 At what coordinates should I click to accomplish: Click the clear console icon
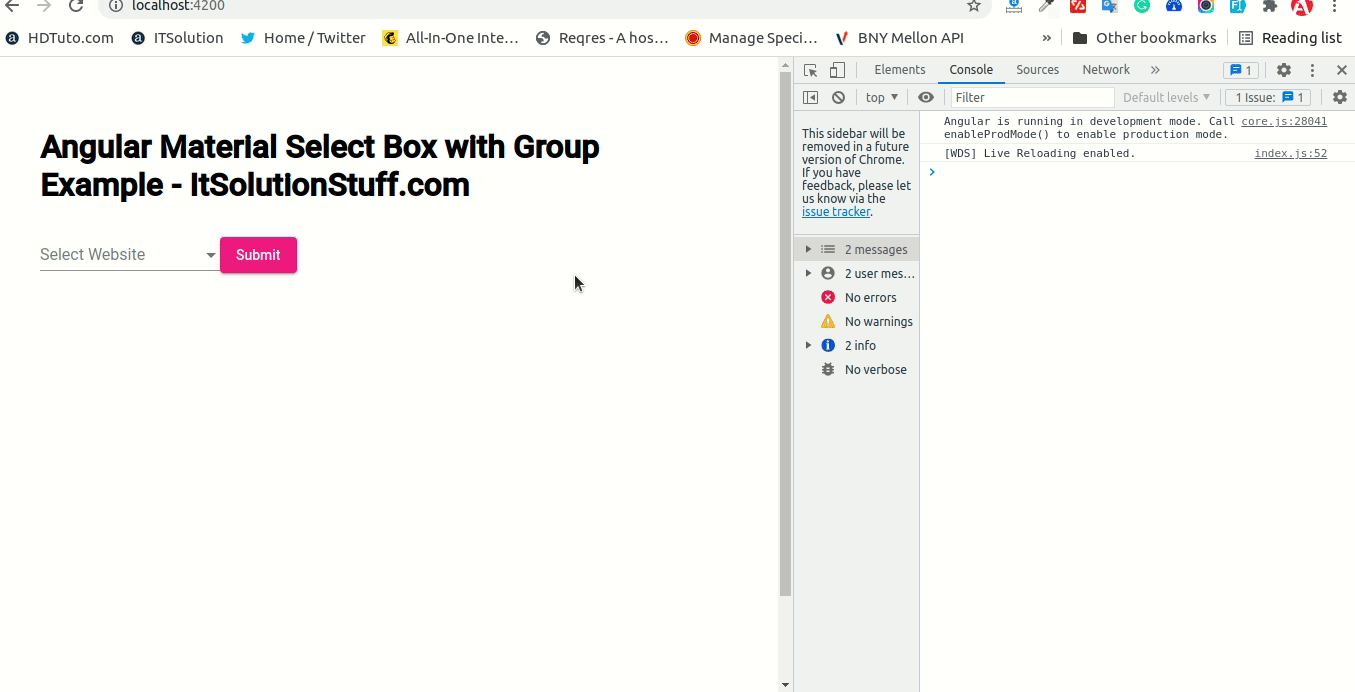(x=838, y=97)
